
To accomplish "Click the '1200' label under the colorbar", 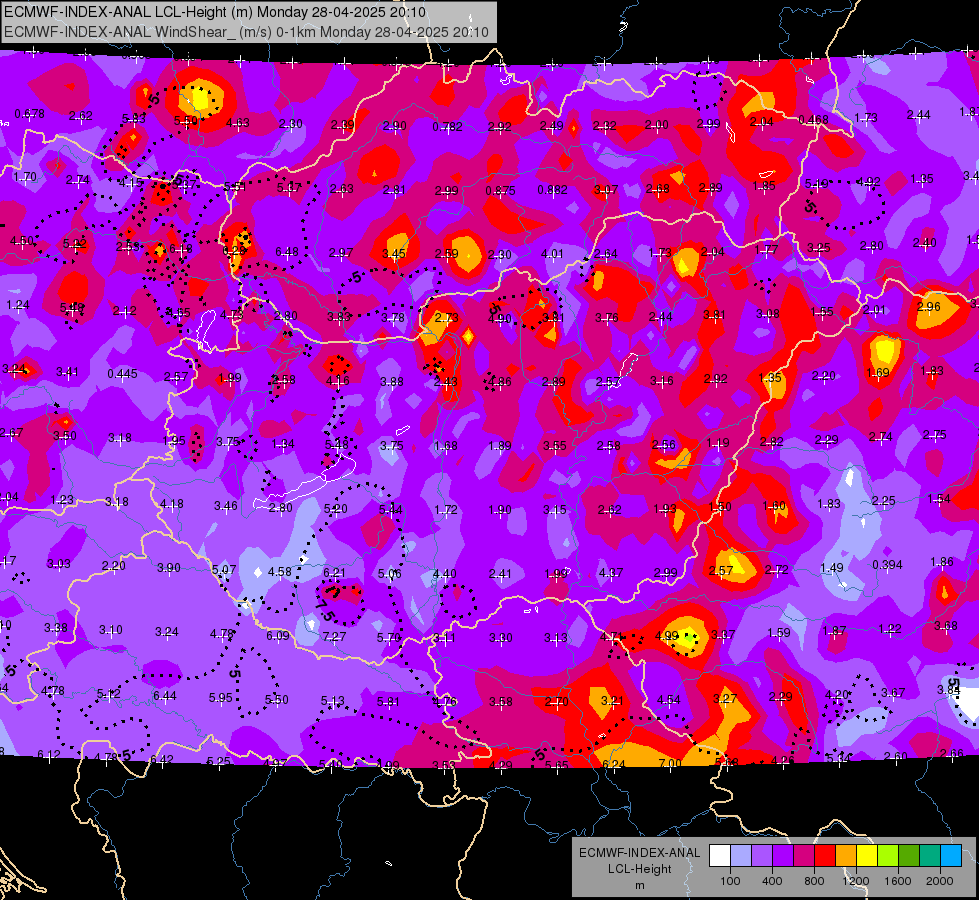I will click(855, 881).
